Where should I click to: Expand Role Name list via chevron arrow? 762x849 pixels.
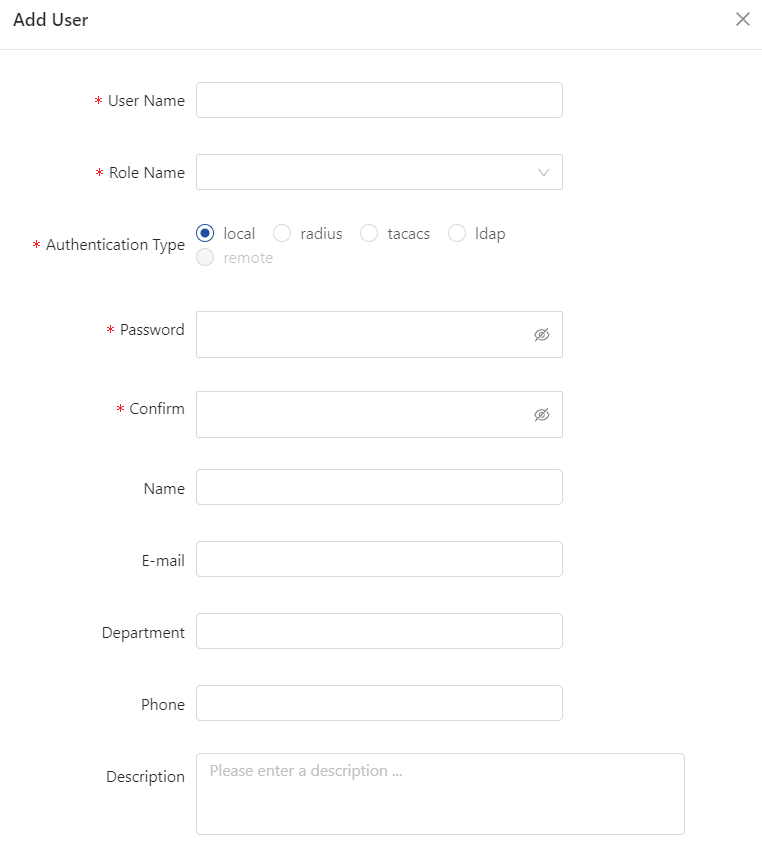(544, 173)
